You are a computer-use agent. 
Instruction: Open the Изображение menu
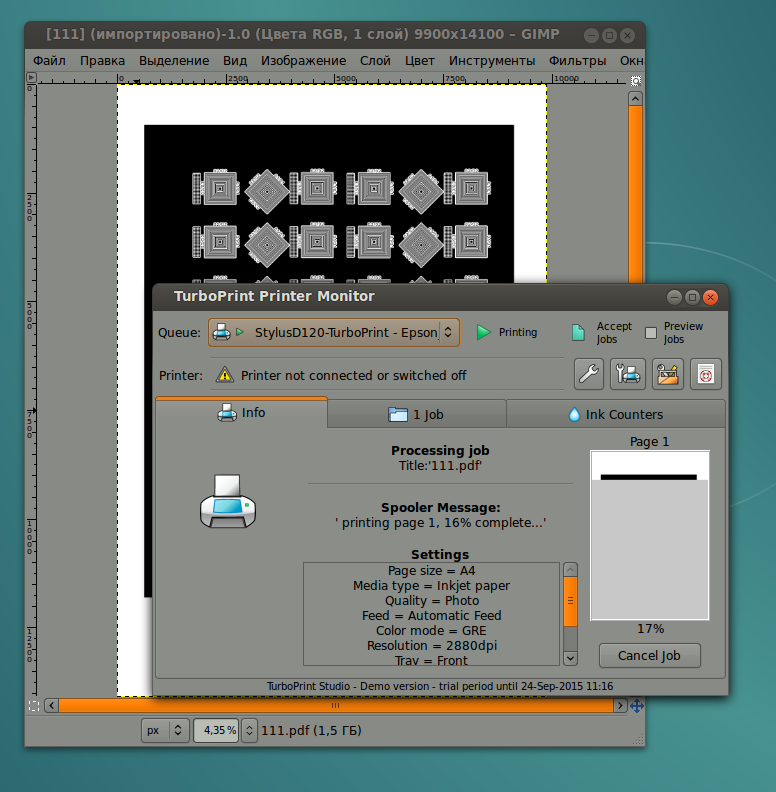(304, 61)
